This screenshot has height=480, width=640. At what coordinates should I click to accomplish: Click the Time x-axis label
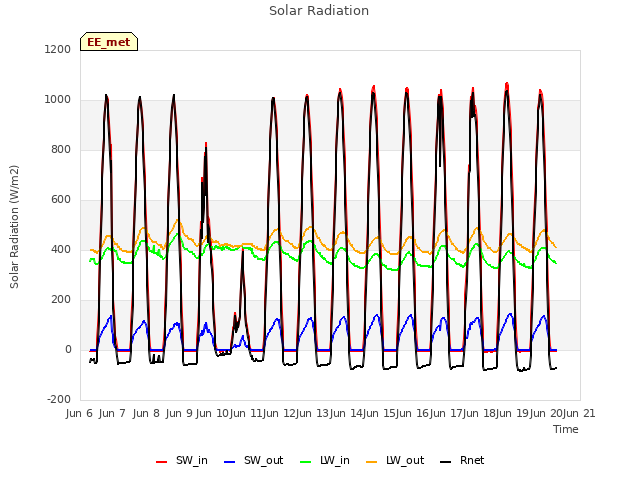coord(566,429)
